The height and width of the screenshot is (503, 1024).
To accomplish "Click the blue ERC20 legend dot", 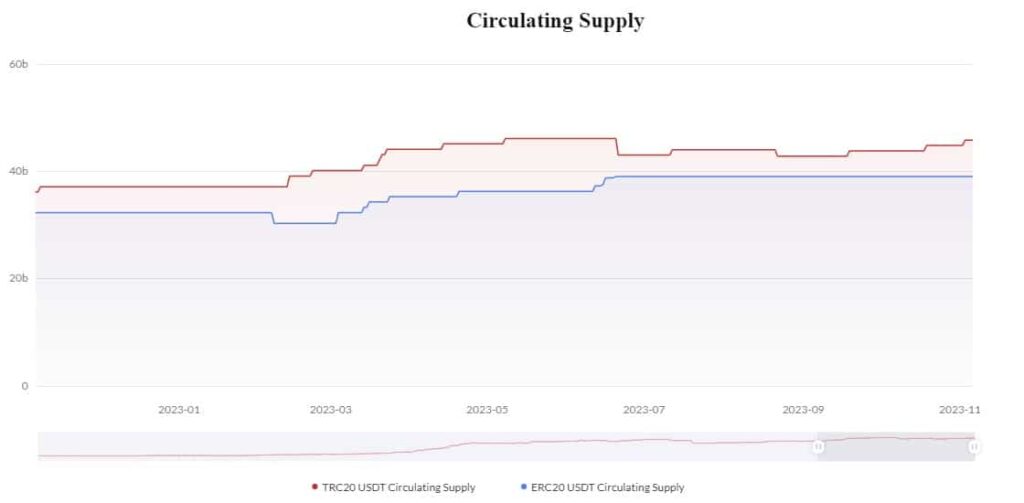I will 524,488.
